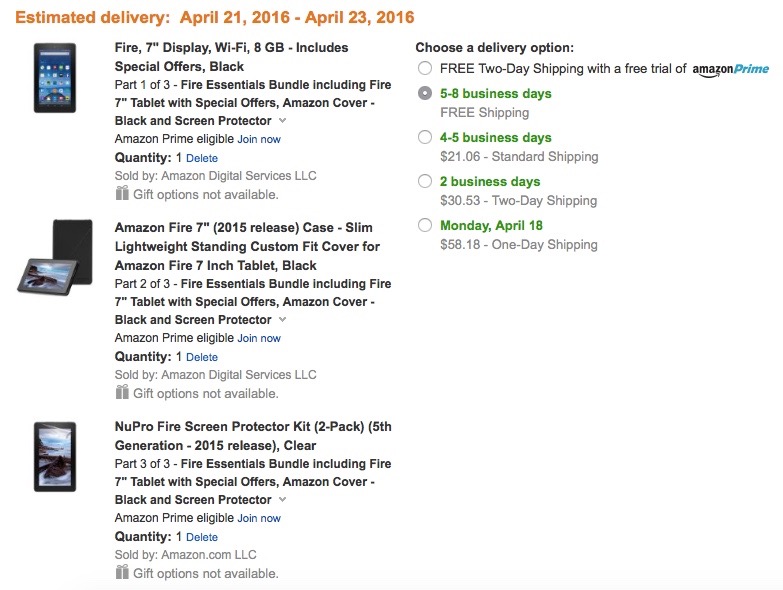The height and width of the screenshot is (590, 783).
Task: Open the NuPro screen protector thumbnail
Action: pos(55,457)
